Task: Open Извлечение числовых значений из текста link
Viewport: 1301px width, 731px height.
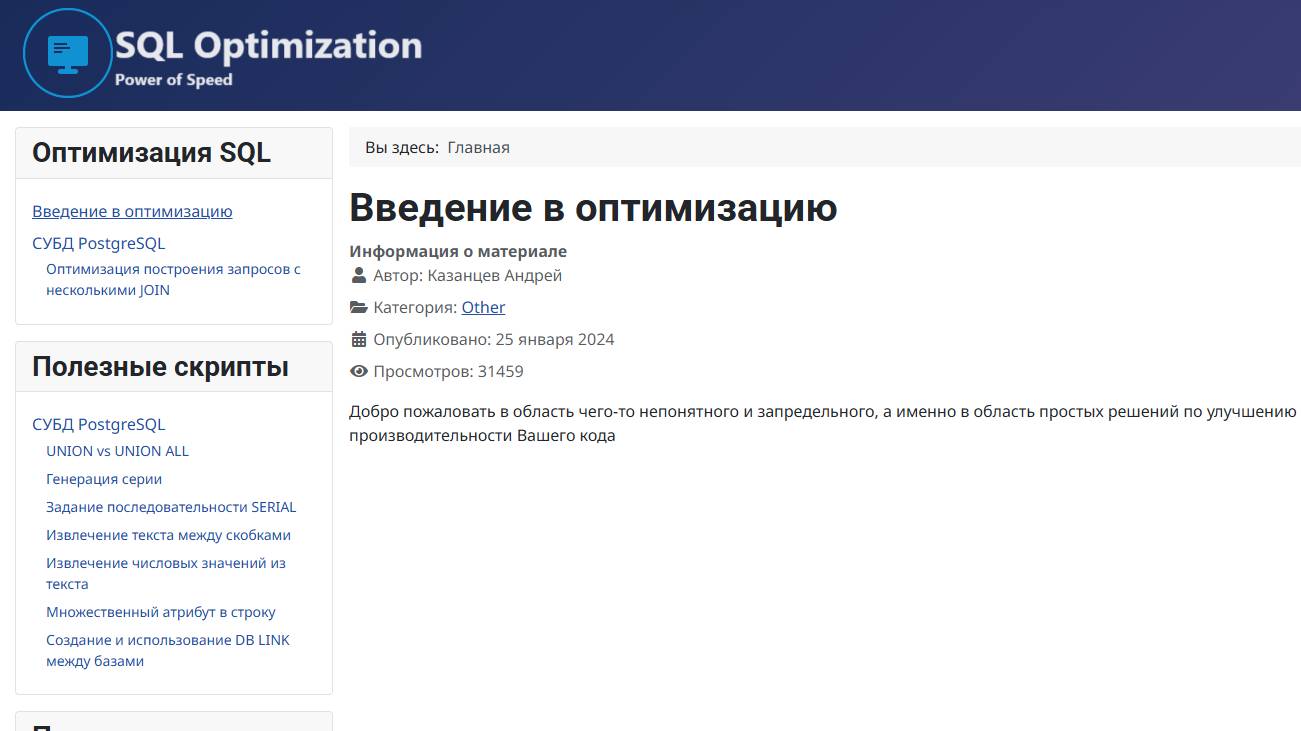Action: [166, 573]
